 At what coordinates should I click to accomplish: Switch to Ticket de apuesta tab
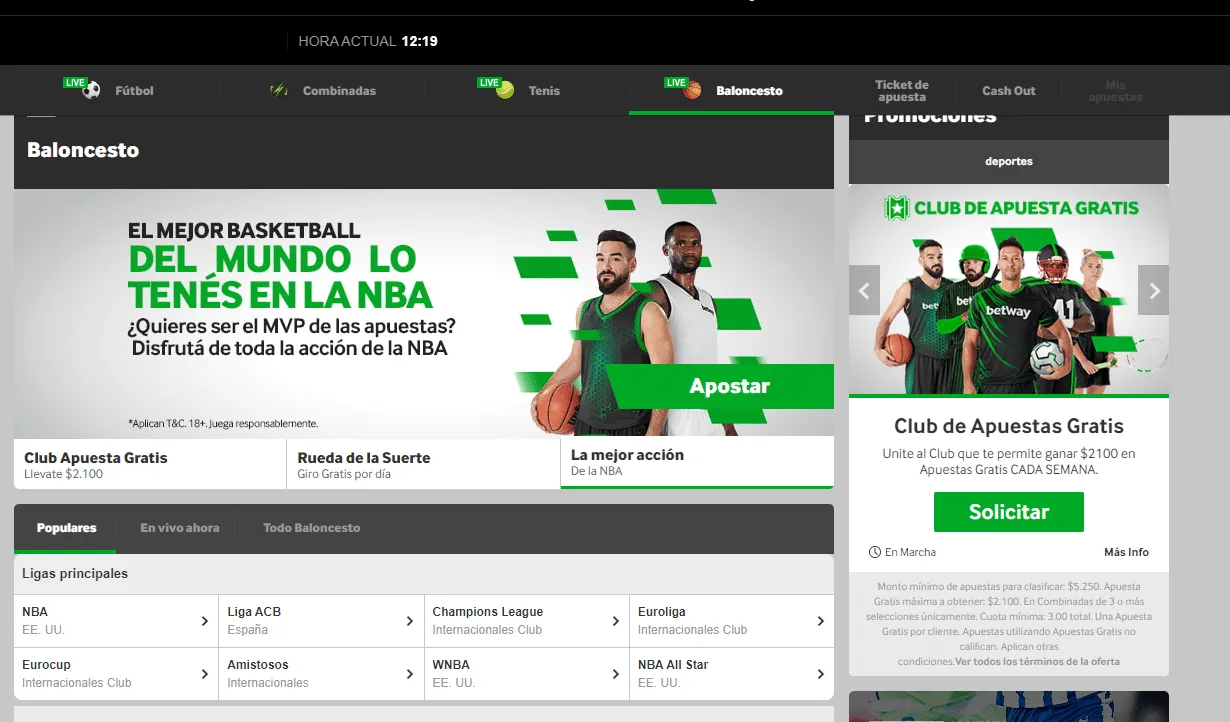click(902, 91)
